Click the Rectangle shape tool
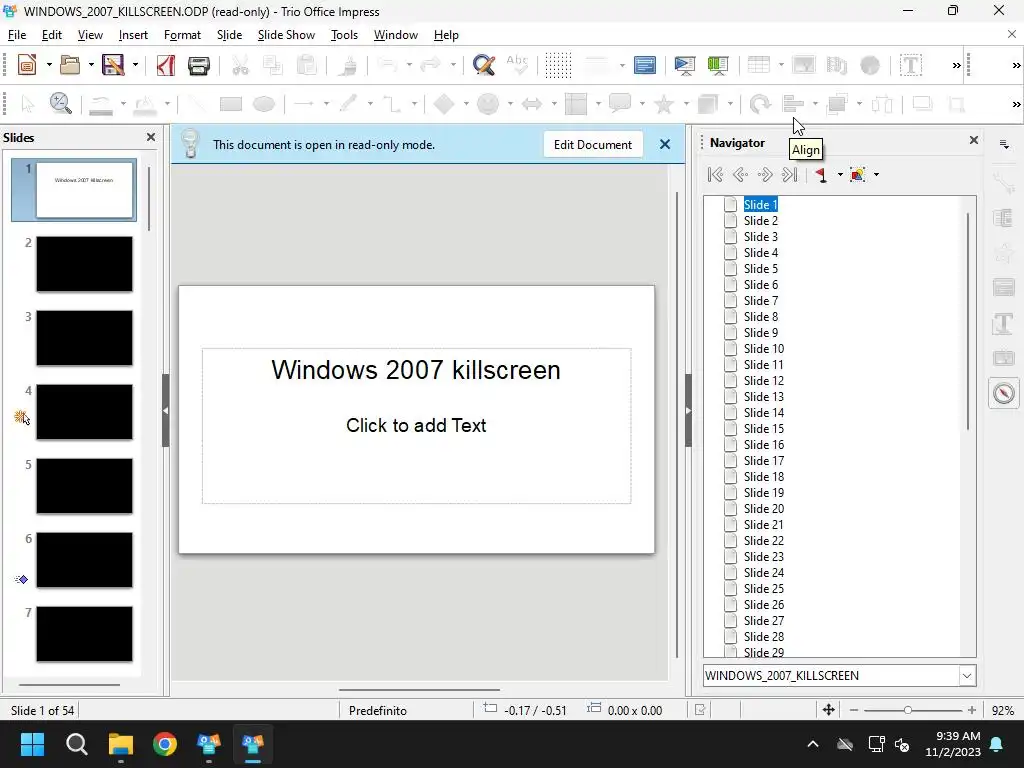This screenshot has height=768, width=1024. 231,104
